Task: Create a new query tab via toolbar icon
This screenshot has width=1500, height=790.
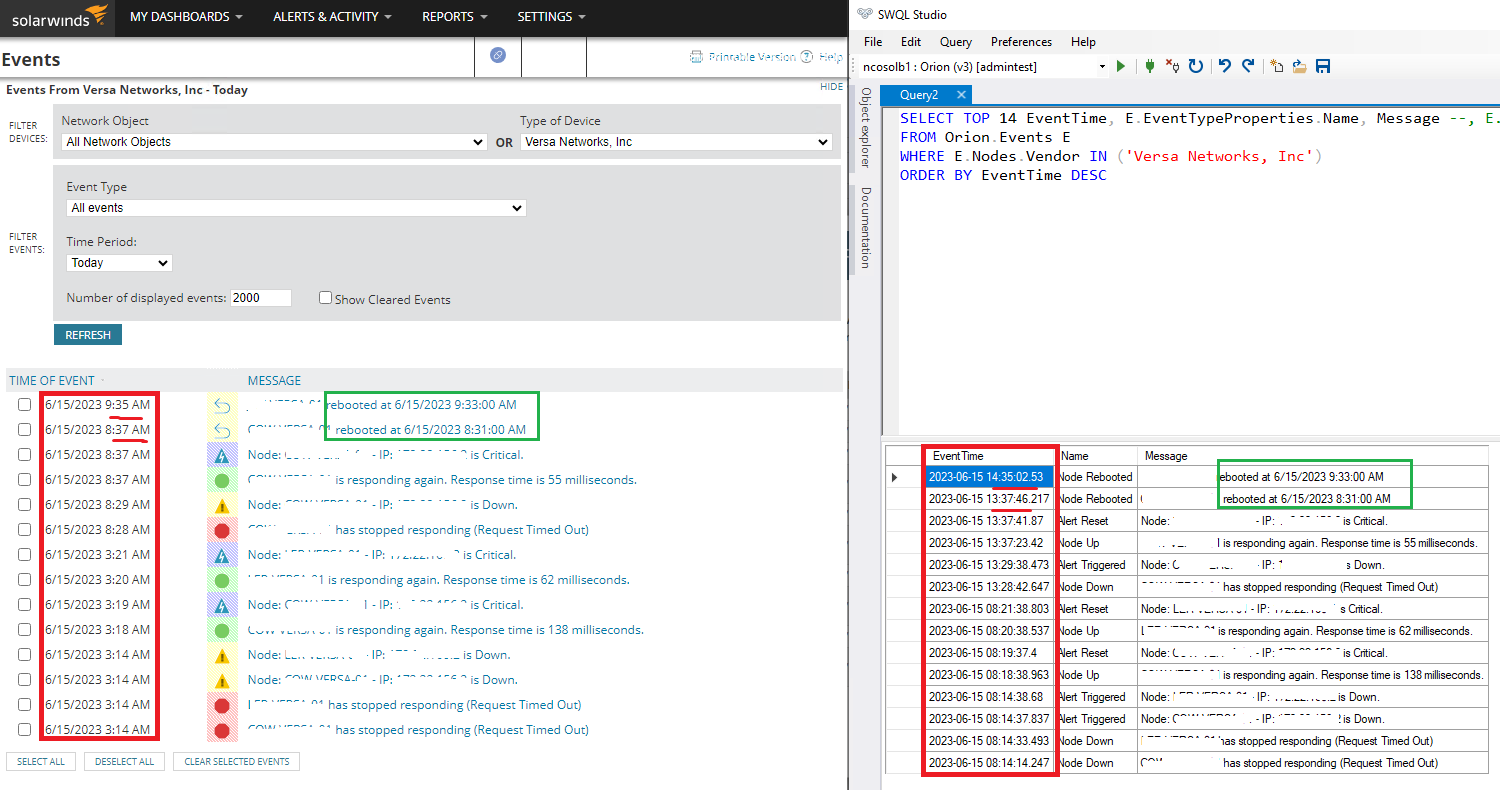Action: click(x=1277, y=66)
